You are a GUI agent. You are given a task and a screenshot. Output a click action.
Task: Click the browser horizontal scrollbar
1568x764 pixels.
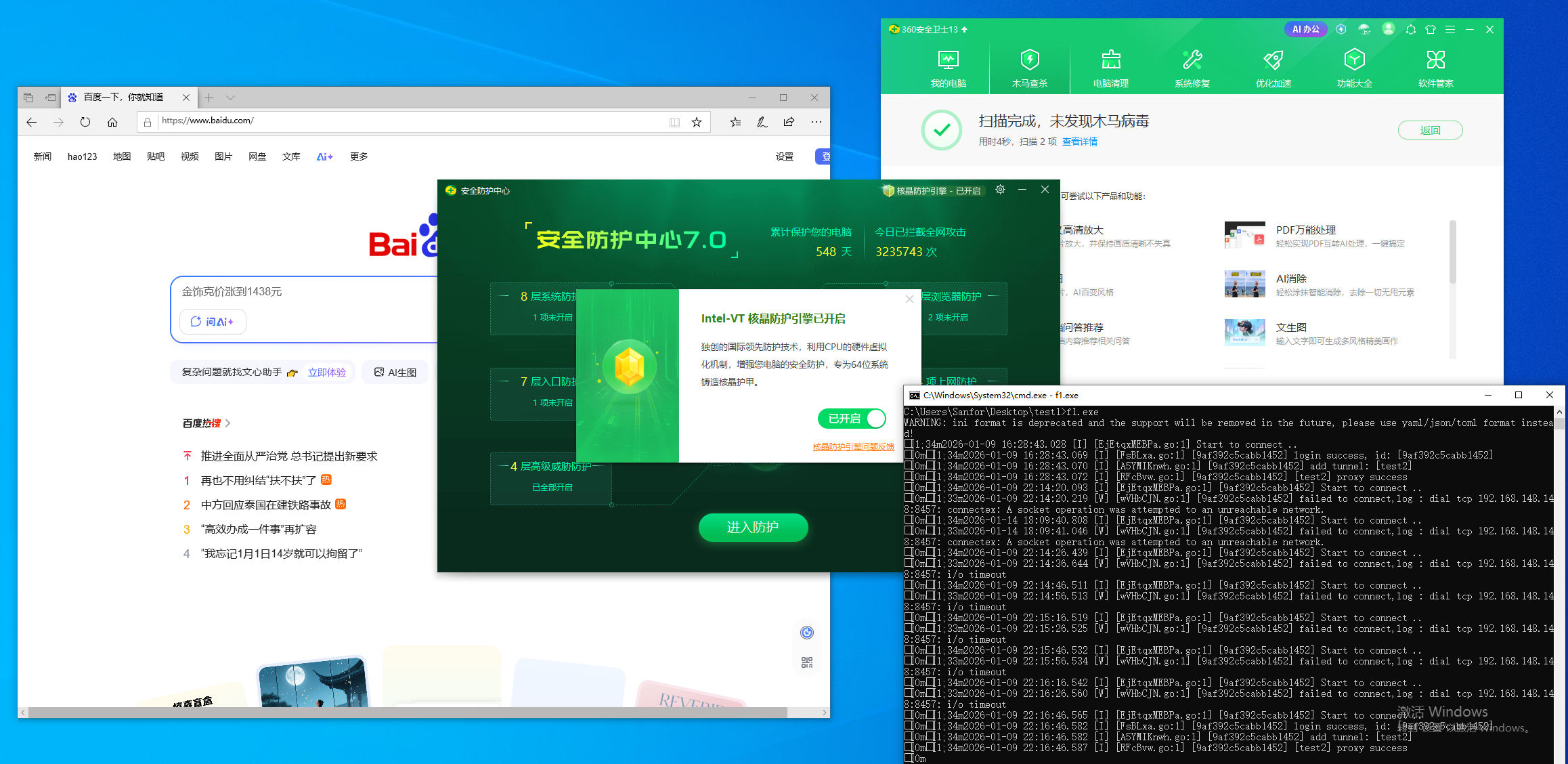[406, 713]
